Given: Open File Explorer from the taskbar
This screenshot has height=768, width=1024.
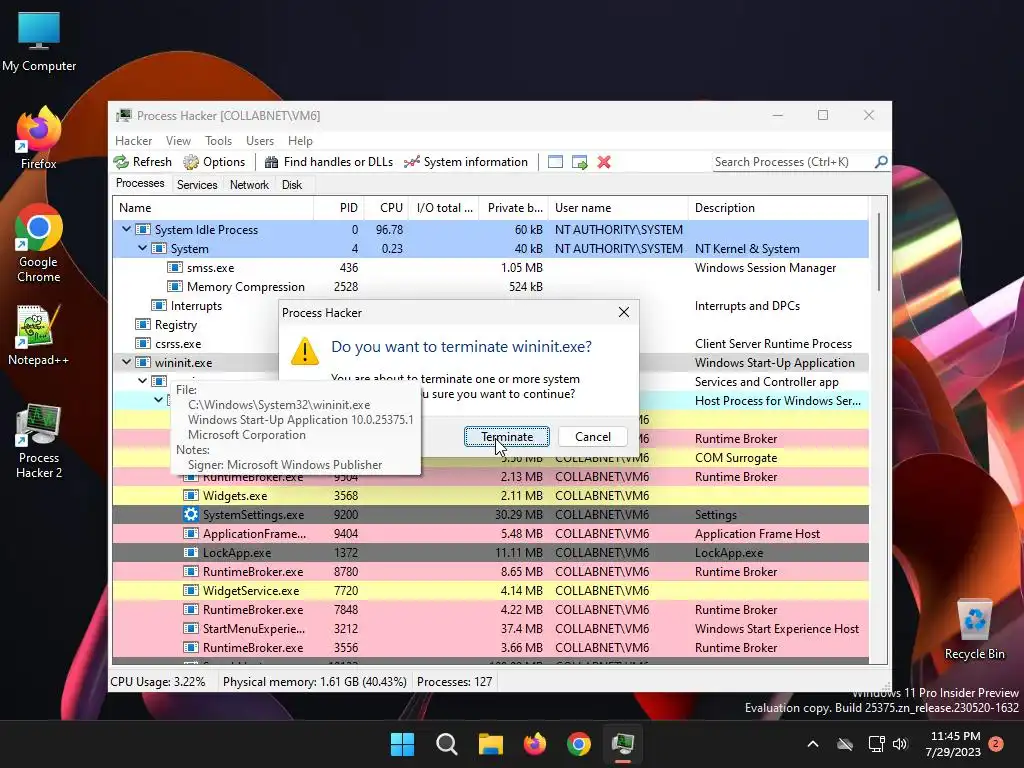Looking at the screenshot, I should [490, 744].
